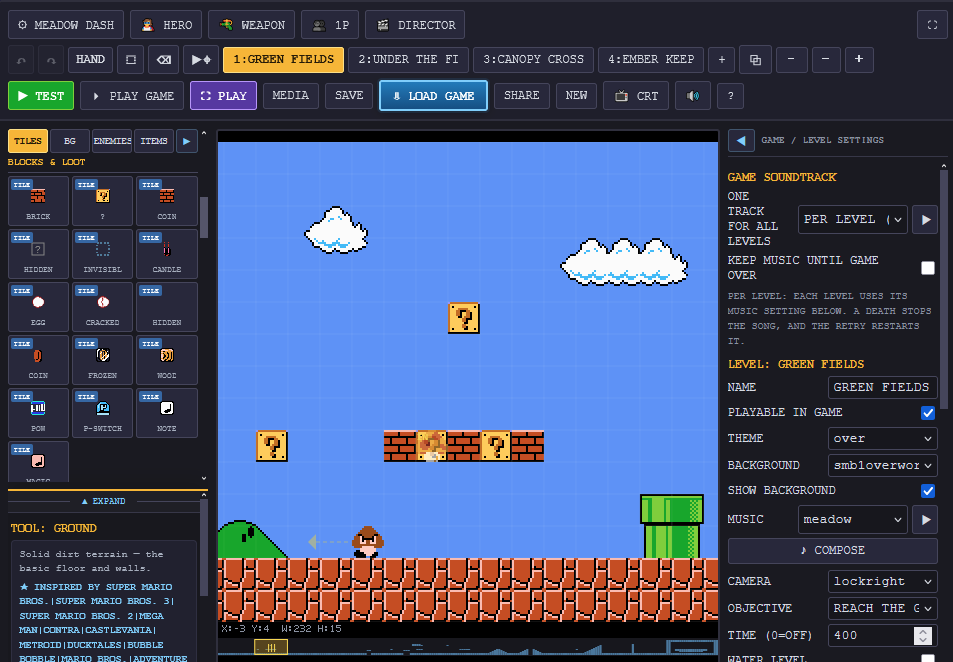Viewport: 953px width, 662px height.
Task: Click the green Test button
Action: pyautogui.click(x=41, y=96)
